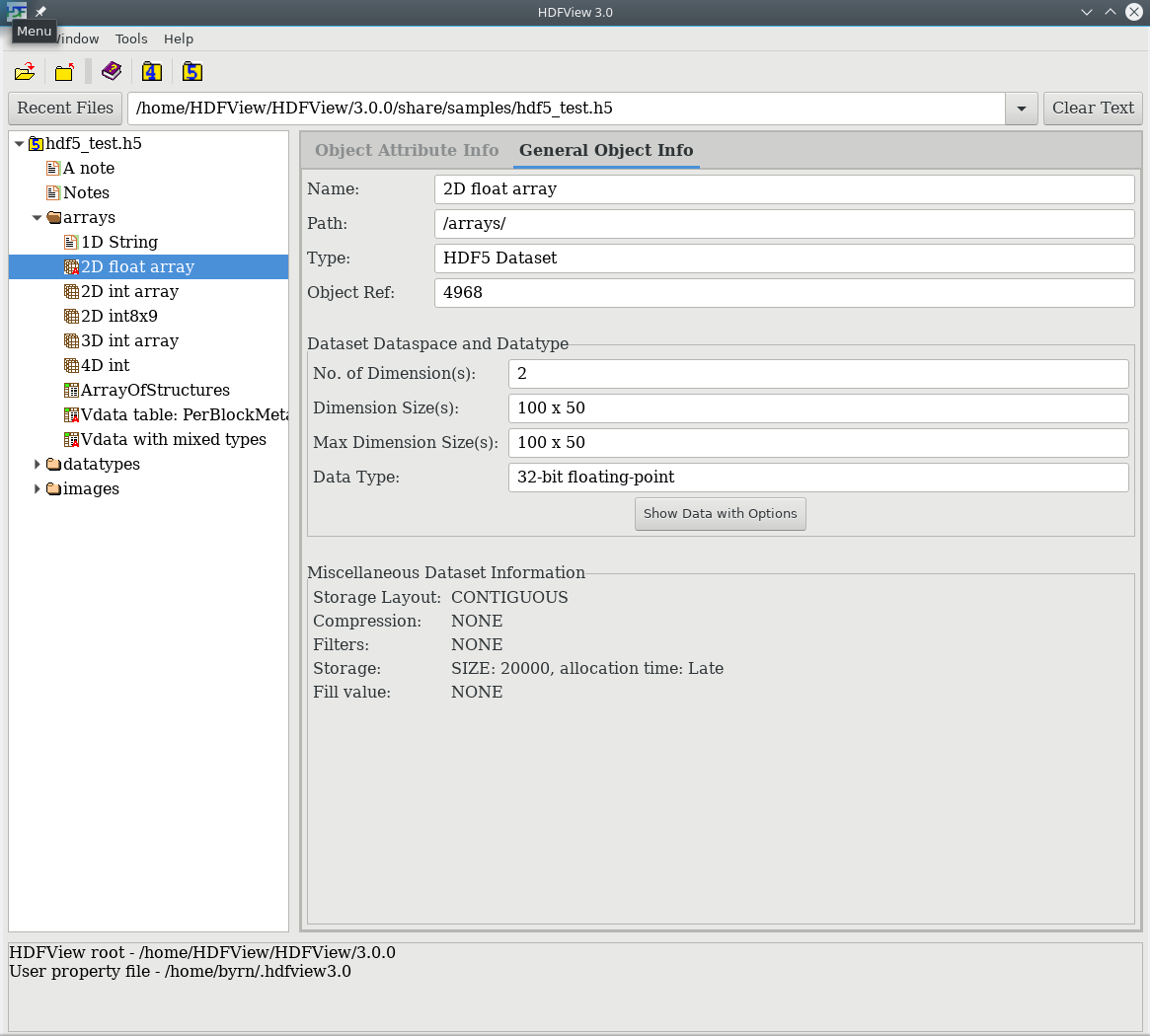The width and height of the screenshot is (1150, 1036).
Task: Select the Notes tree item
Action: [x=87, y=192]
